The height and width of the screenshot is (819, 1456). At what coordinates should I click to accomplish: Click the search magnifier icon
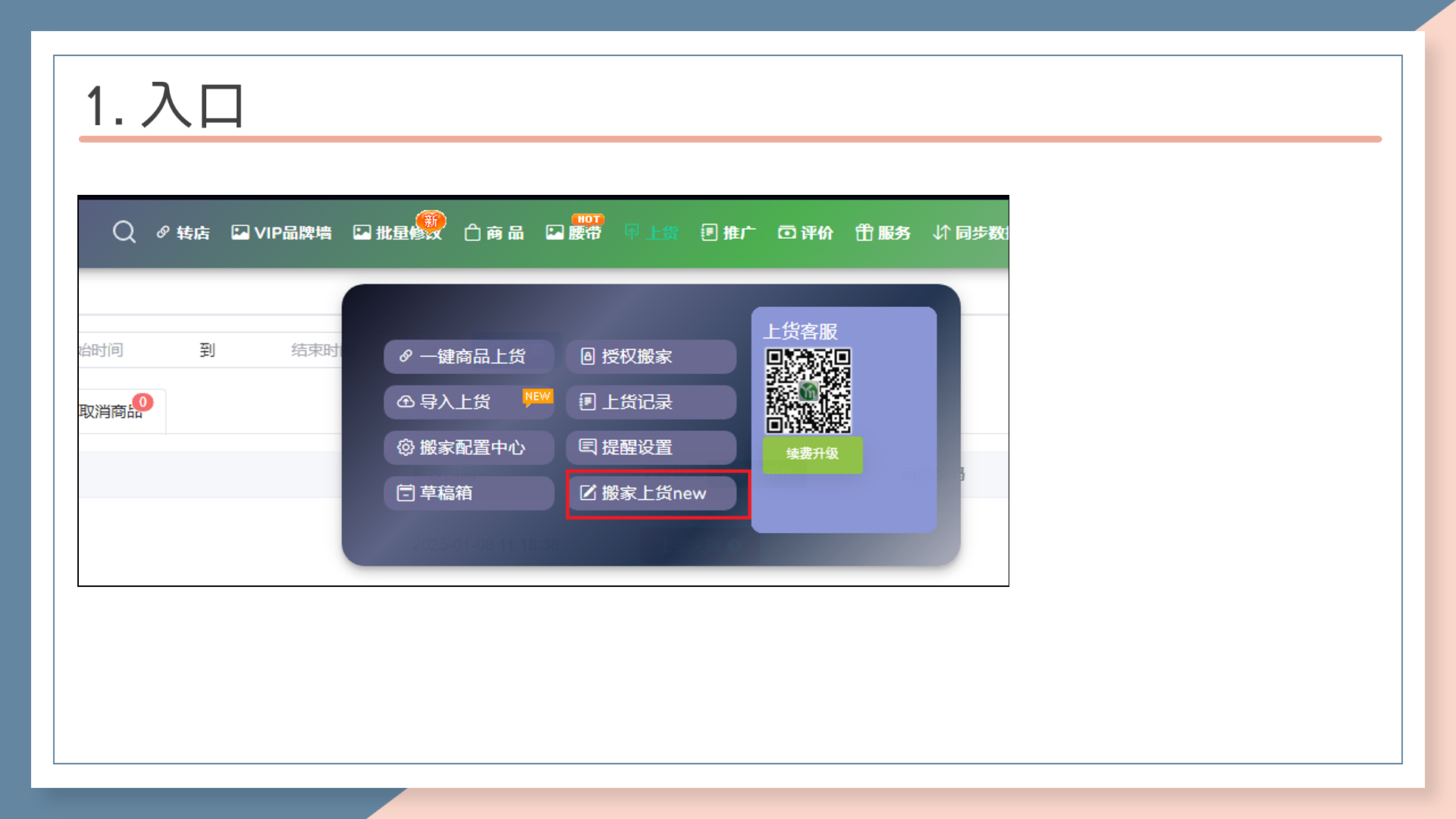point(124,232)
